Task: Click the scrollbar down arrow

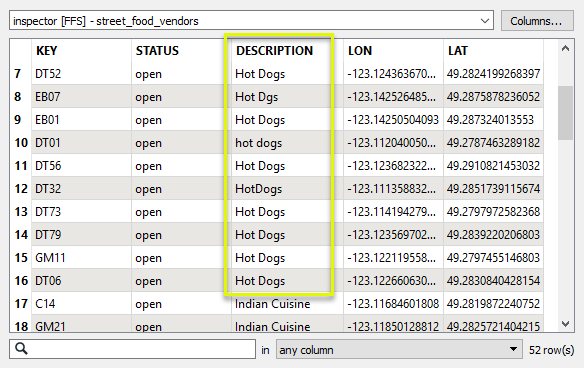Action: pos(565,324)
